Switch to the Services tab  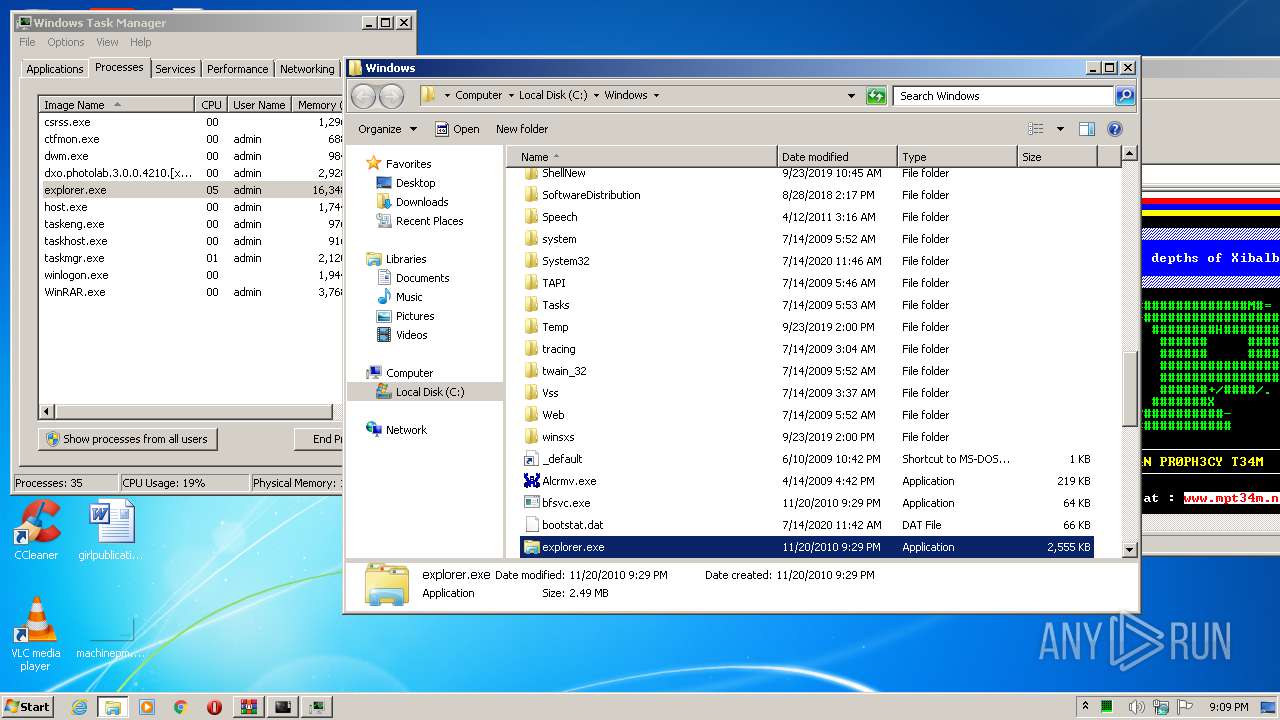click(175, 69)
